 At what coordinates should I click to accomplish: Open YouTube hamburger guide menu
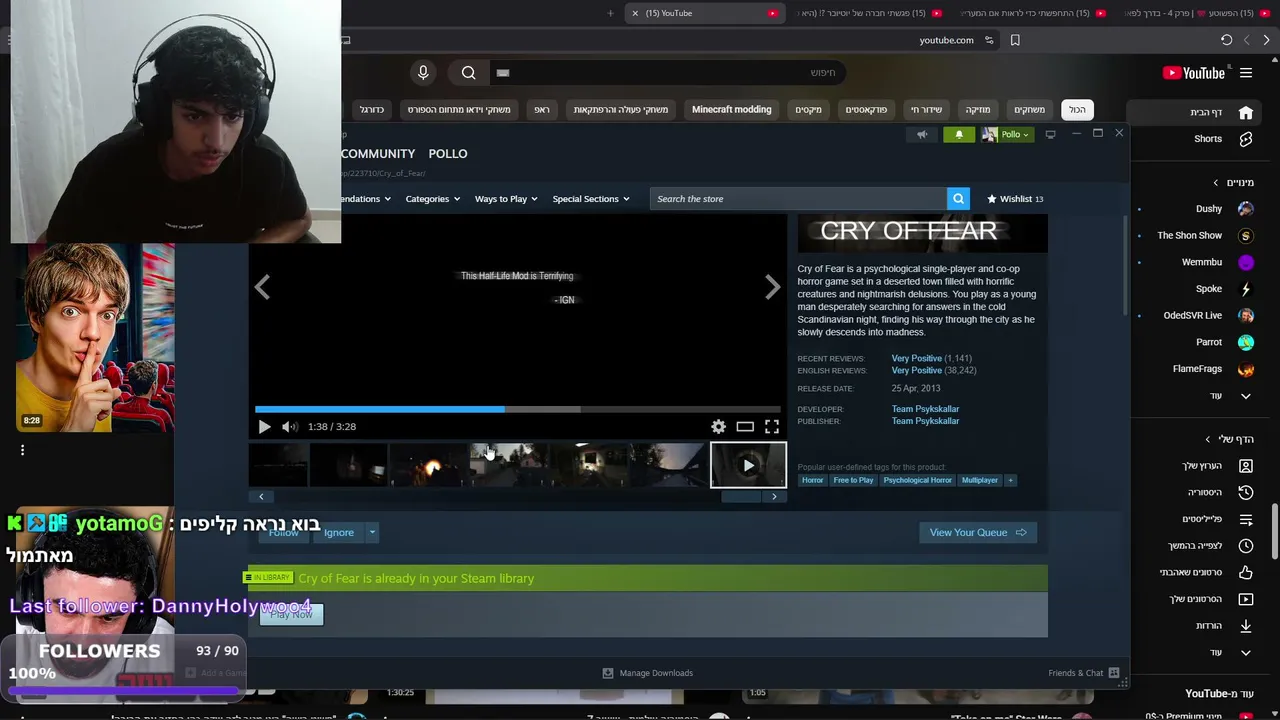point(1246,73)
